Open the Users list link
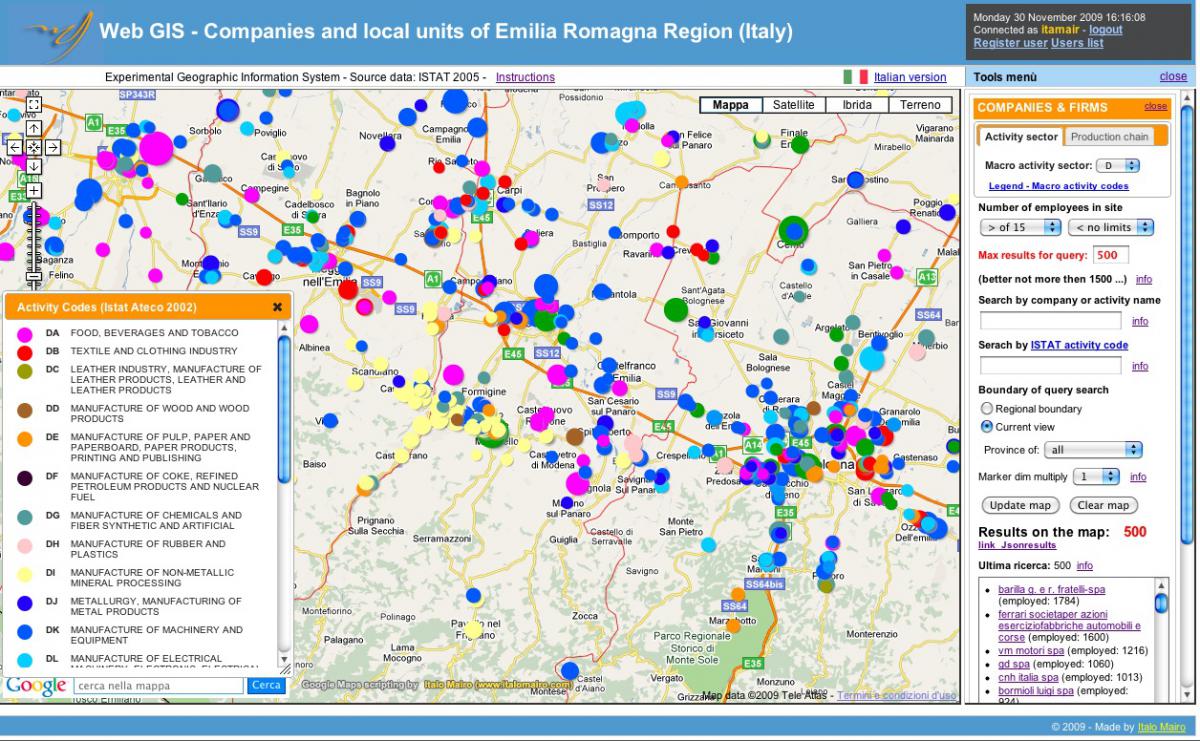This screenshot has width=1200, height=741. (x=1077, y=43)
